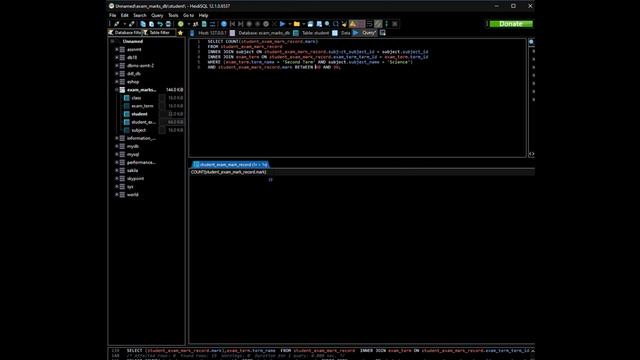
Task: Click the Save SQL to file icon
Action: [310, 24]
